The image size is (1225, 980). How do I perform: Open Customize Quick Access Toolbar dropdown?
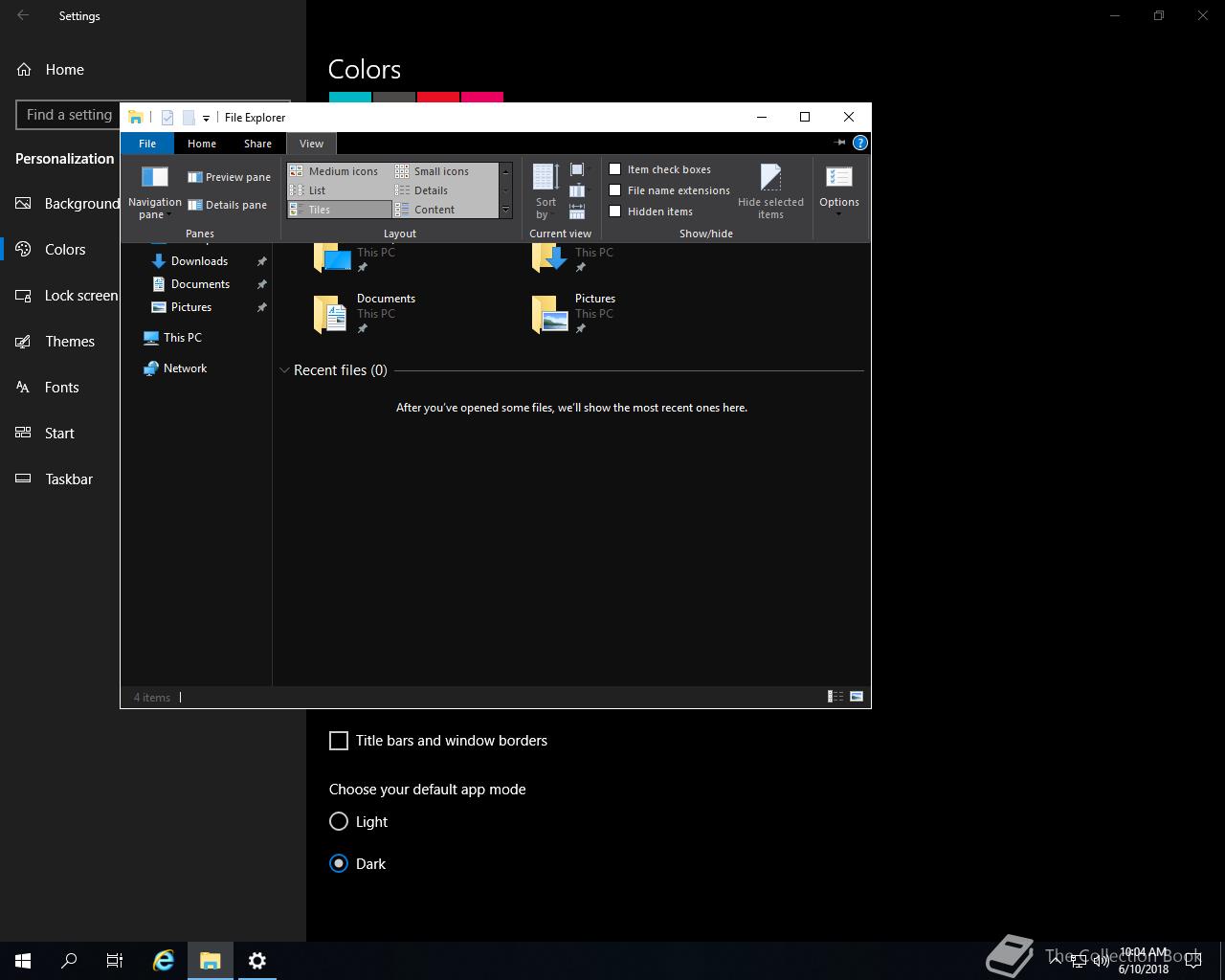206,118
